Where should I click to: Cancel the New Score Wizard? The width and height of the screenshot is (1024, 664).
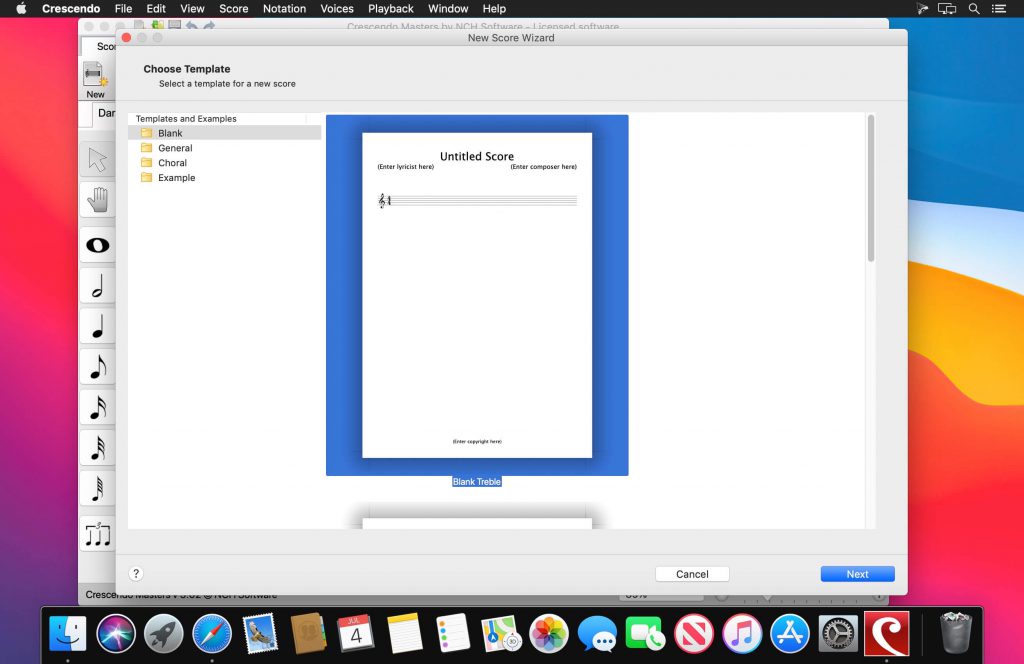[x=692, y=573]
